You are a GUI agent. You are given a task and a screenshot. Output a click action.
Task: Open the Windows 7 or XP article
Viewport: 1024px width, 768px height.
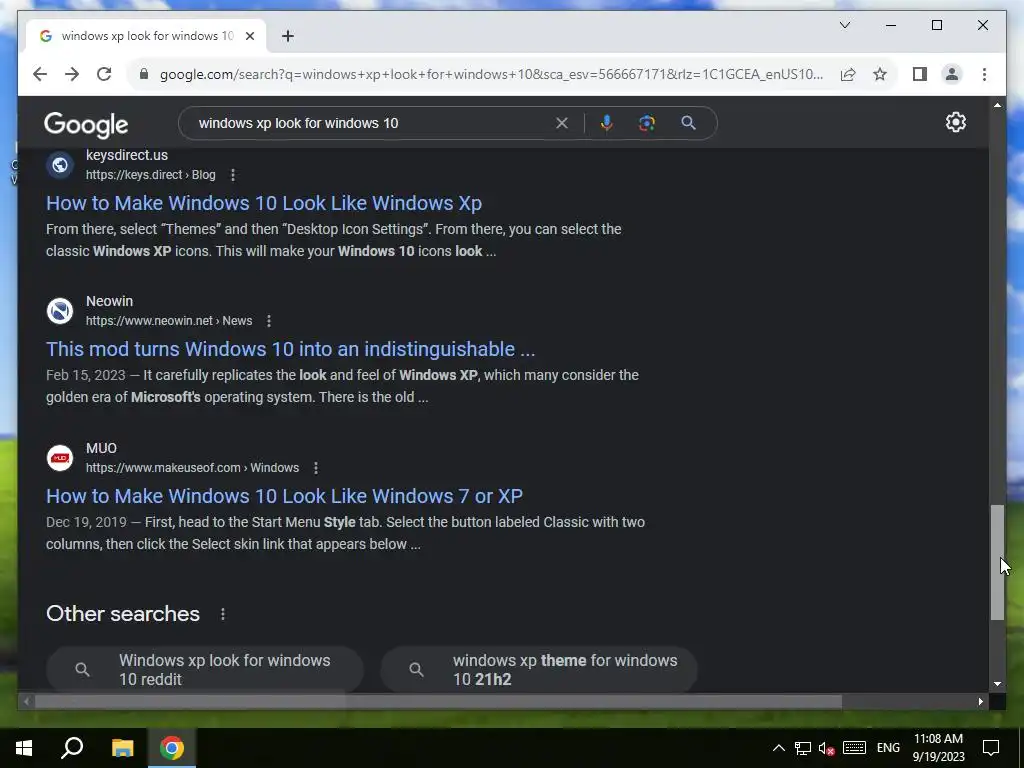[284, 496]
